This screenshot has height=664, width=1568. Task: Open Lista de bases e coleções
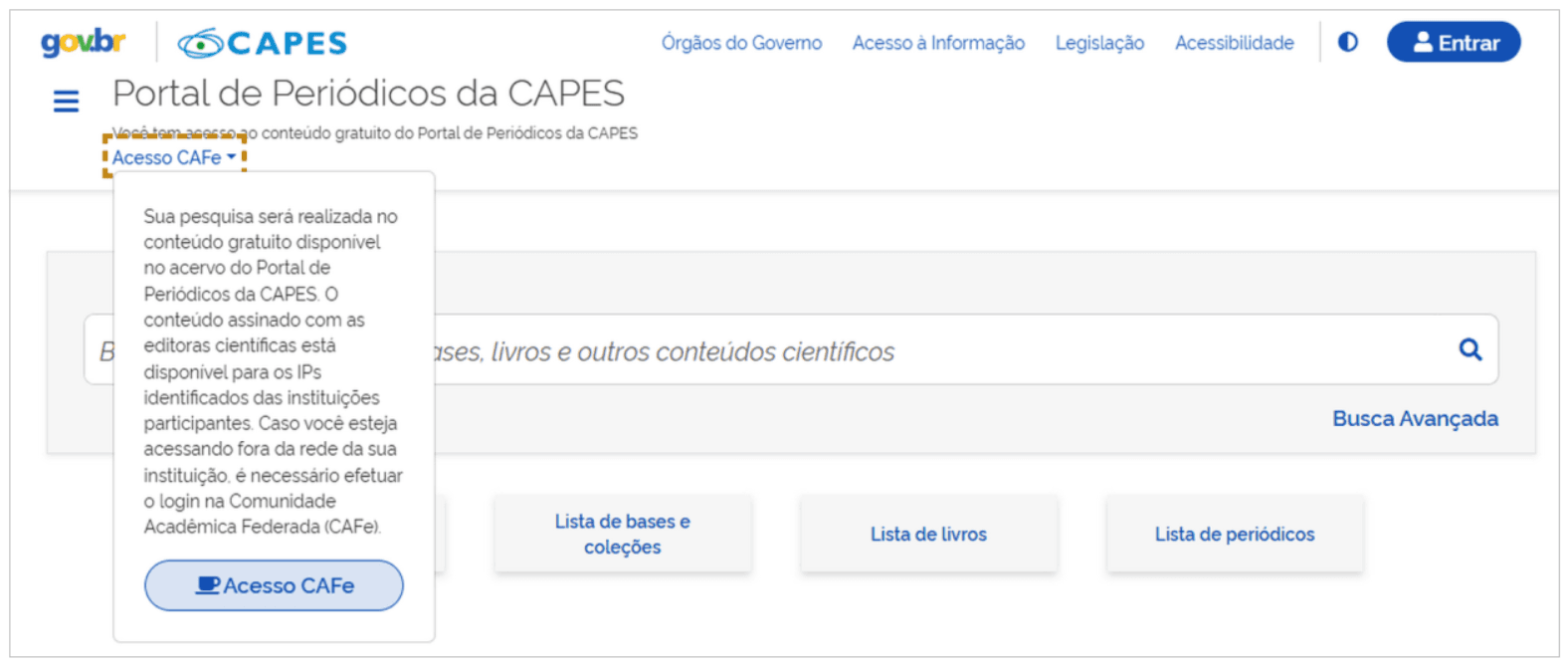coord(623,534)
